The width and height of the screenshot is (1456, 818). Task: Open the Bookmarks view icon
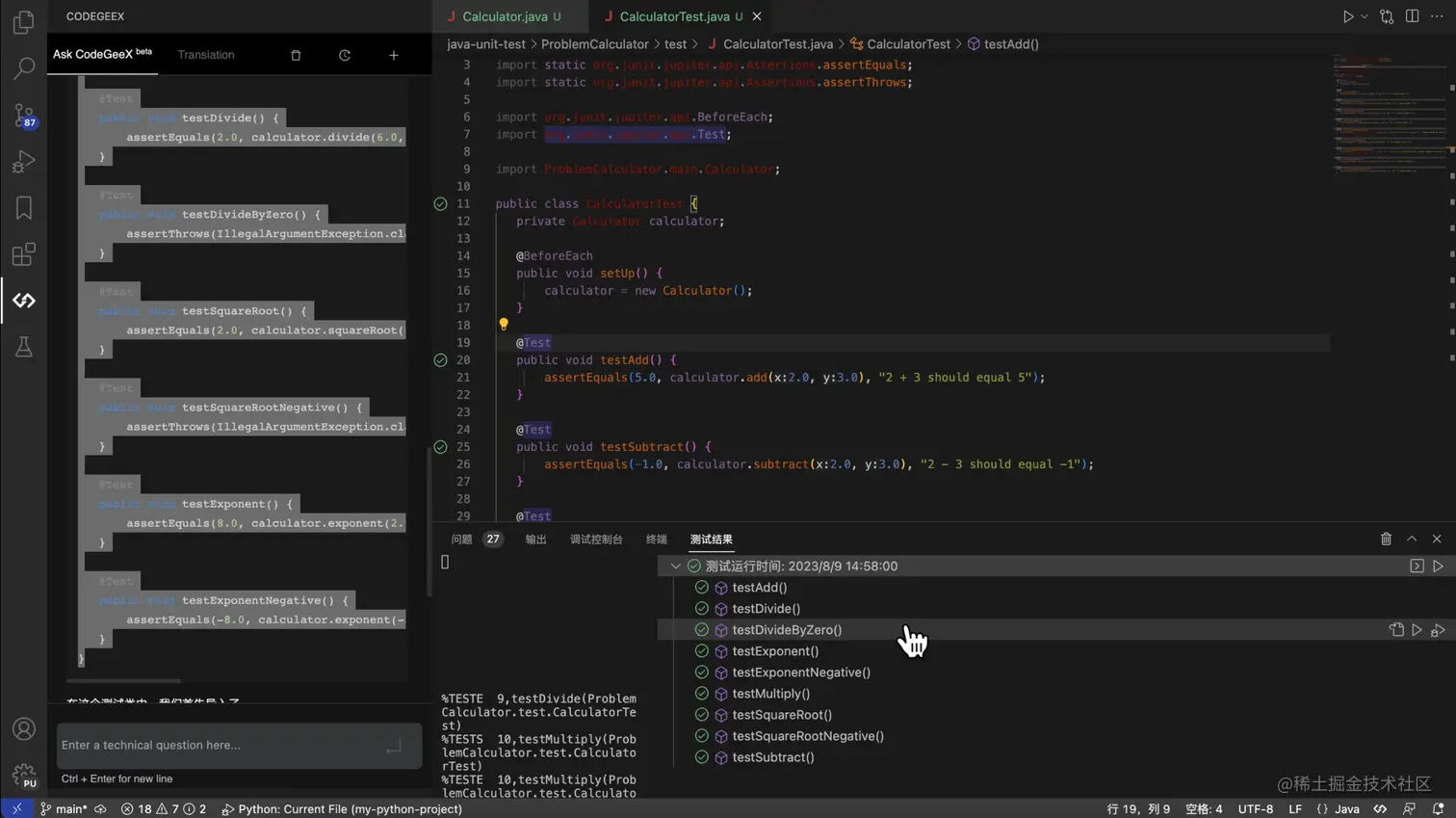point(23,207)
